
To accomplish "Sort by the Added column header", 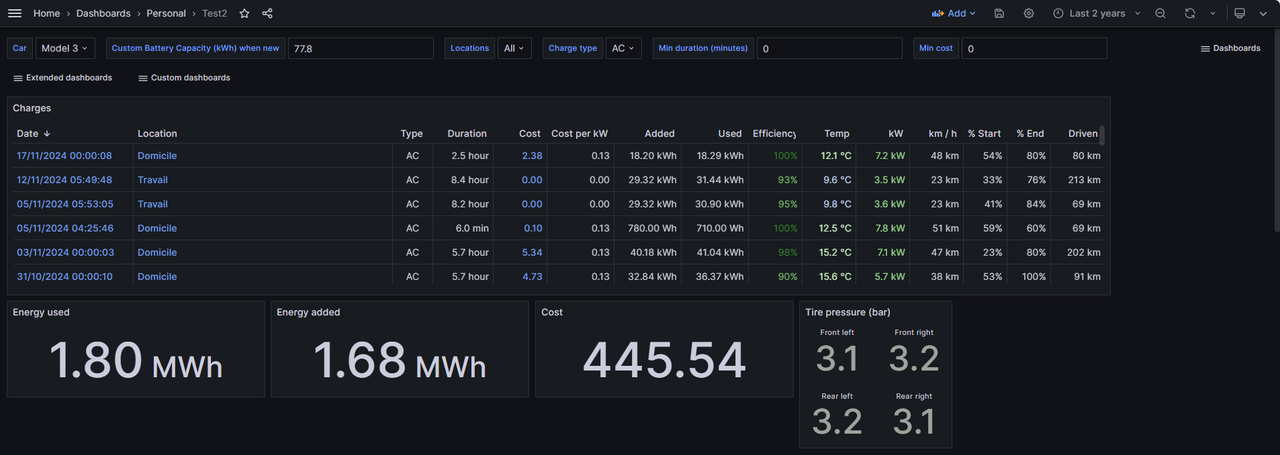I will pos(659,133).
